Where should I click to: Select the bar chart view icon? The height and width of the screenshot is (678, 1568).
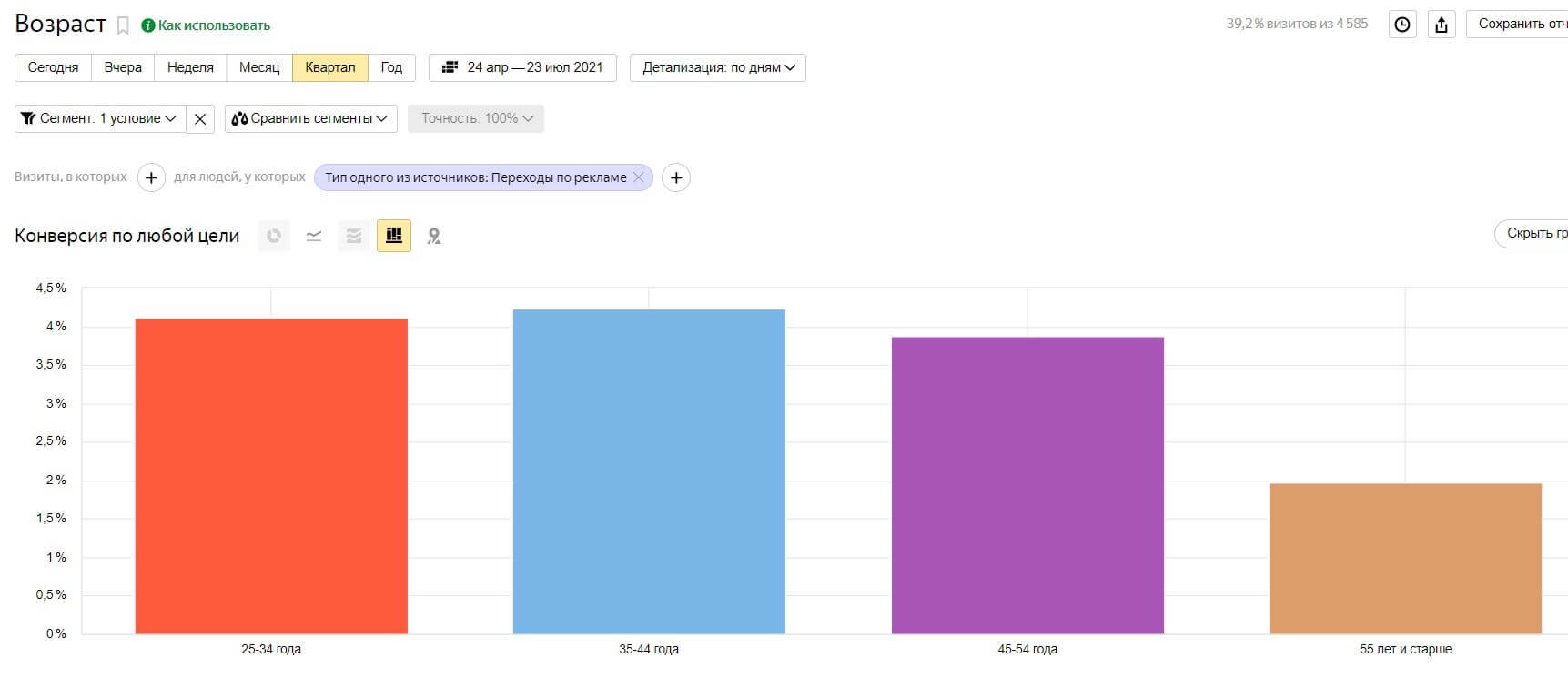click(x=394, y=236)
